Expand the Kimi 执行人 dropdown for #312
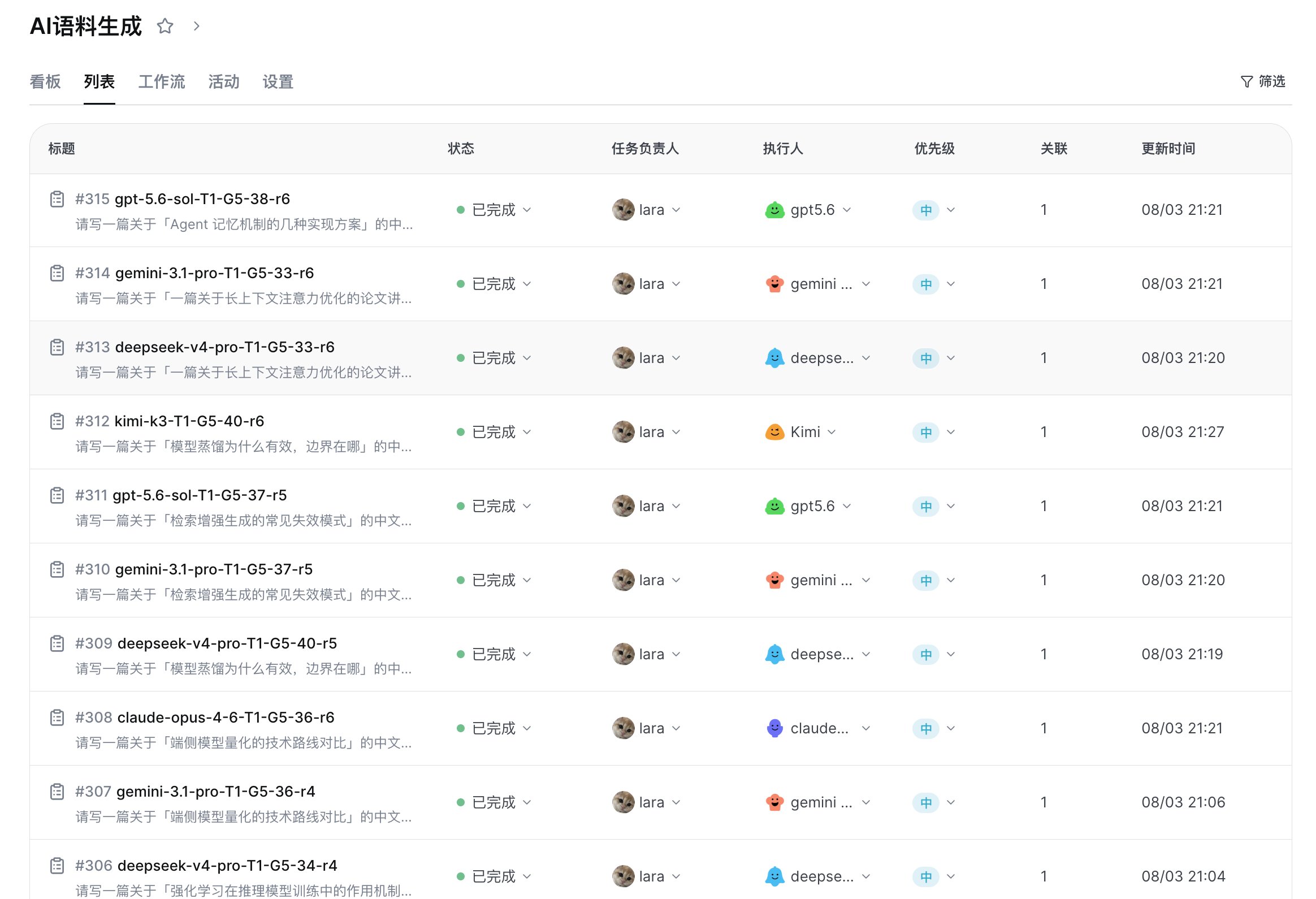The width and height of the screenshot is (1316, 899). [832, 432]
